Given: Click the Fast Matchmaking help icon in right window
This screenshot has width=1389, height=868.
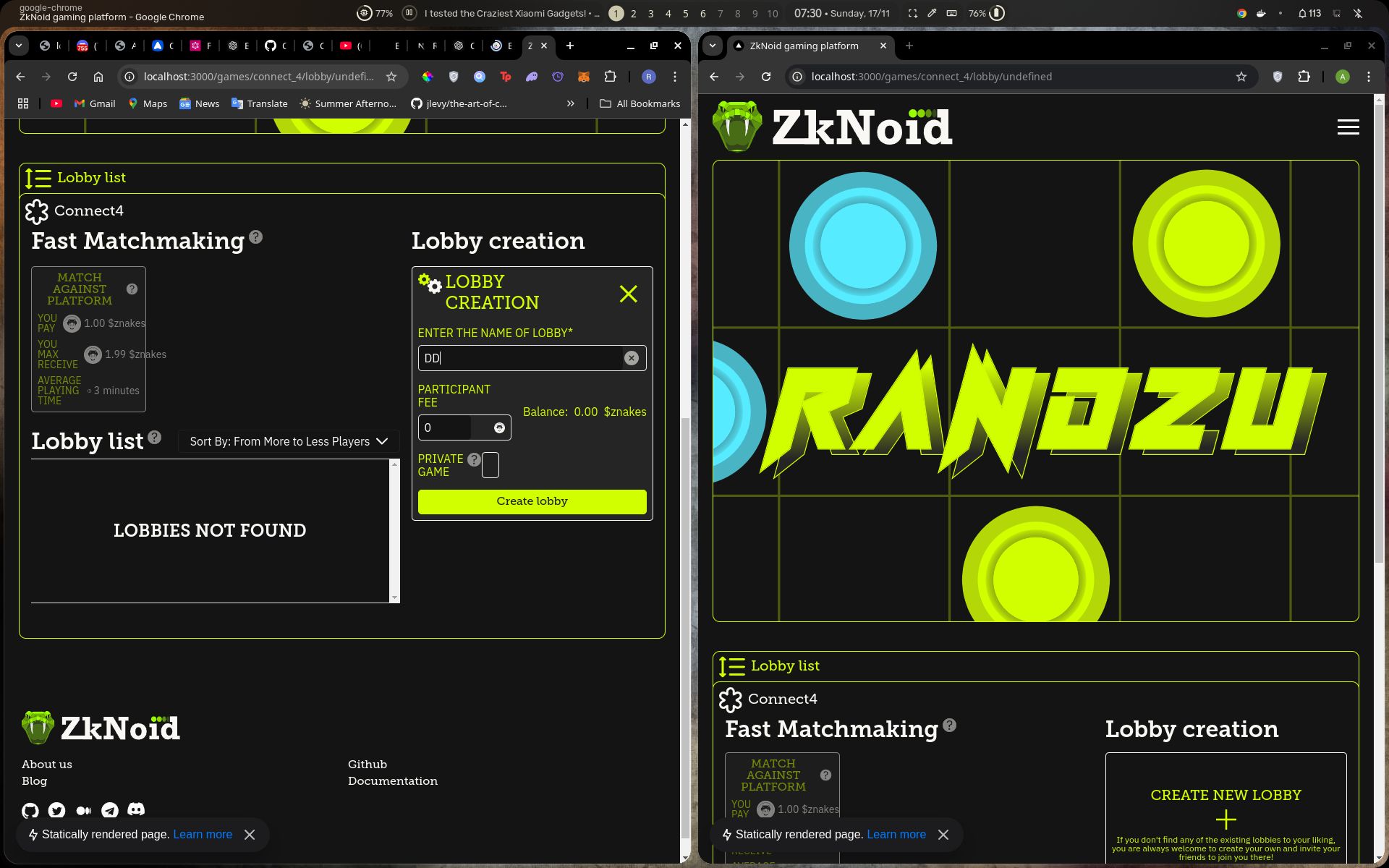Looking at the screenshot, I should click(949, 725).
